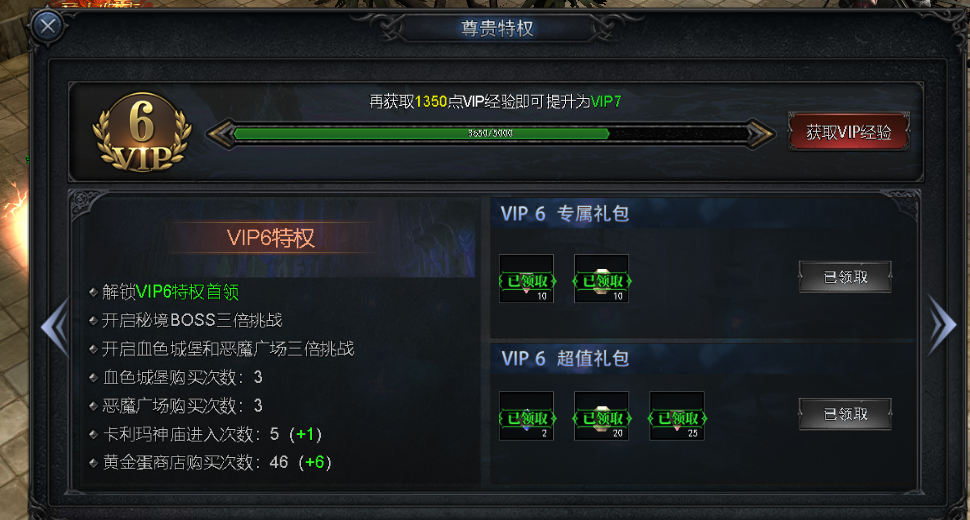Click the green VIP6特权首领 link text
The height and width of the screenshot is (520, 970).
click(187, 292)
